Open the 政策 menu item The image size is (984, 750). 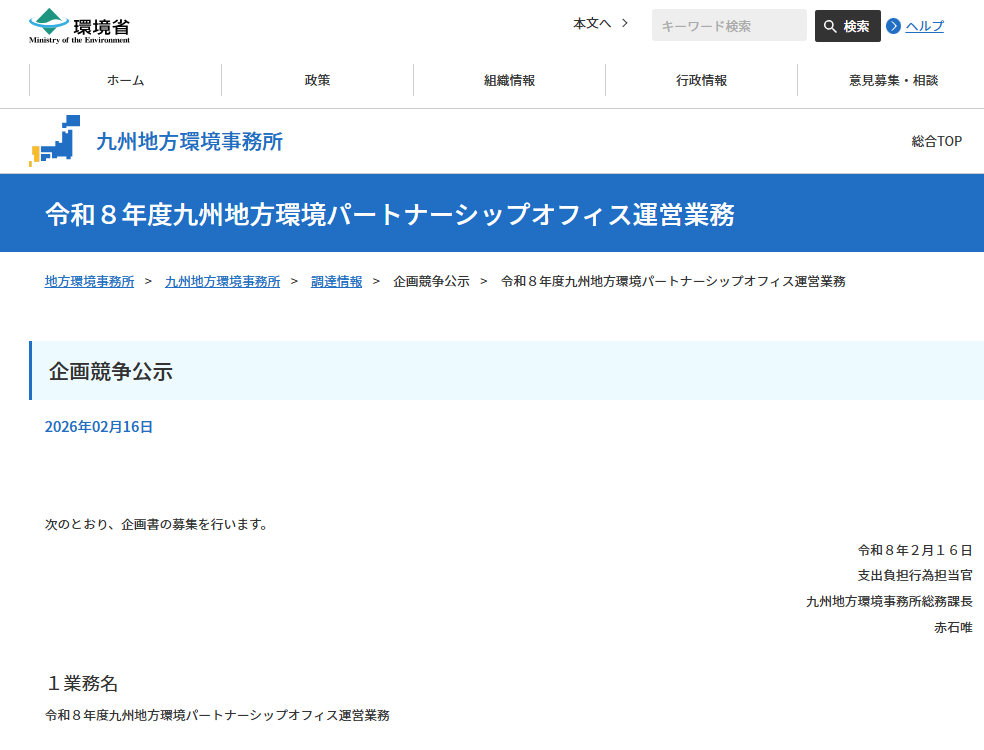click(x=317, y=80)
